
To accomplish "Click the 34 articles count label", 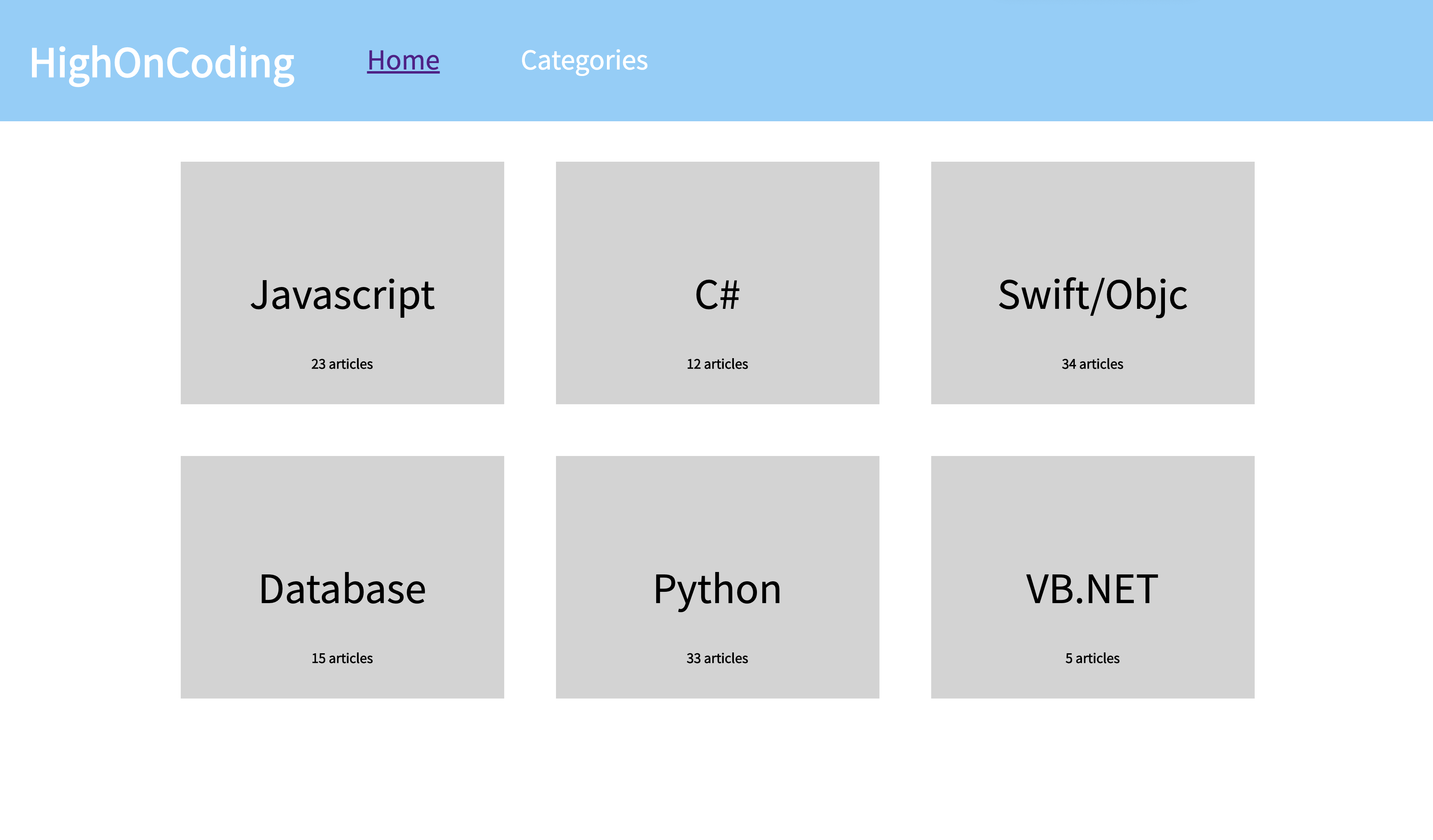I will tap(1093, 364).
